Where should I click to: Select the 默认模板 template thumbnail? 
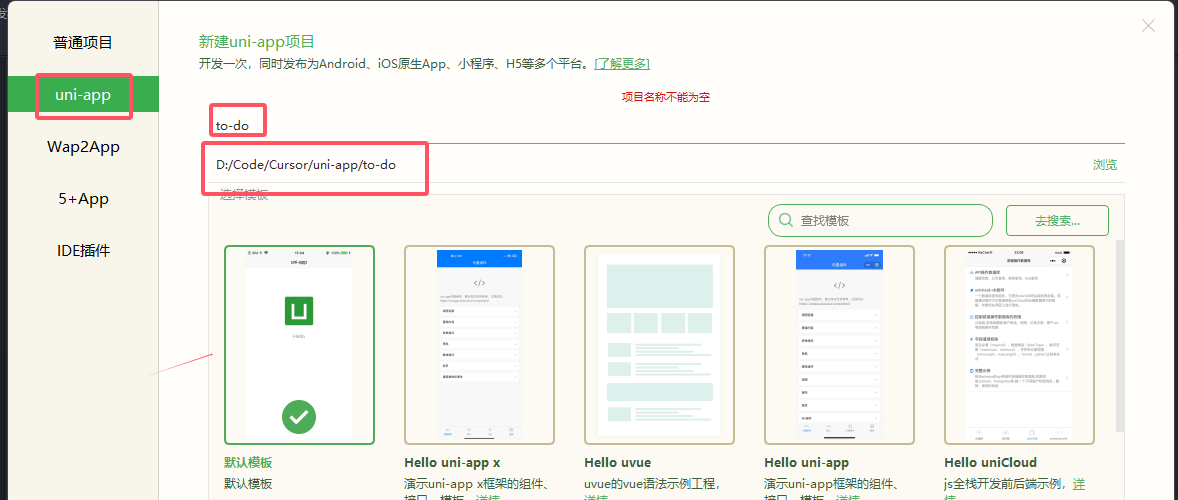pos(299,345)
